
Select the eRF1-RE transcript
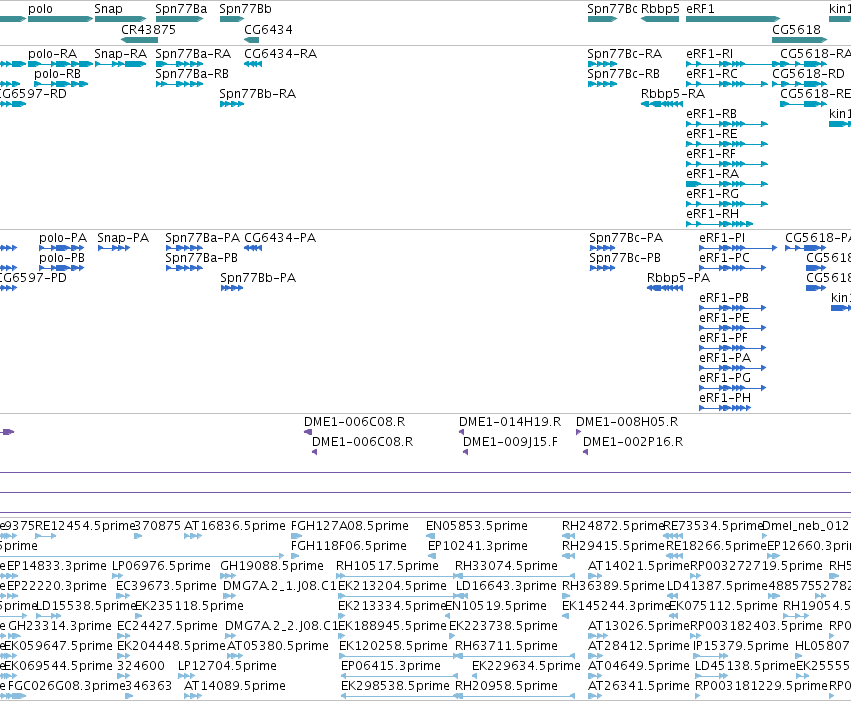(x=727, y=144)
